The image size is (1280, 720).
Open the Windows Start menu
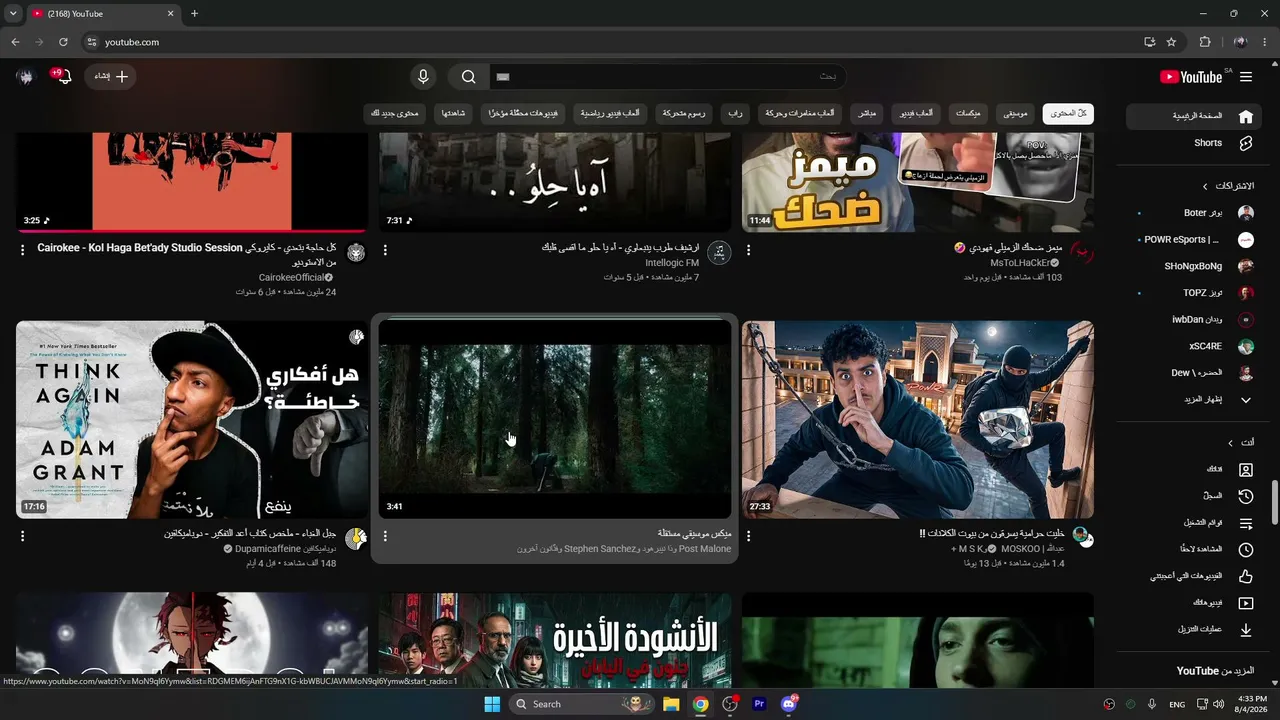pyautogui.click(x=492, y=704)
